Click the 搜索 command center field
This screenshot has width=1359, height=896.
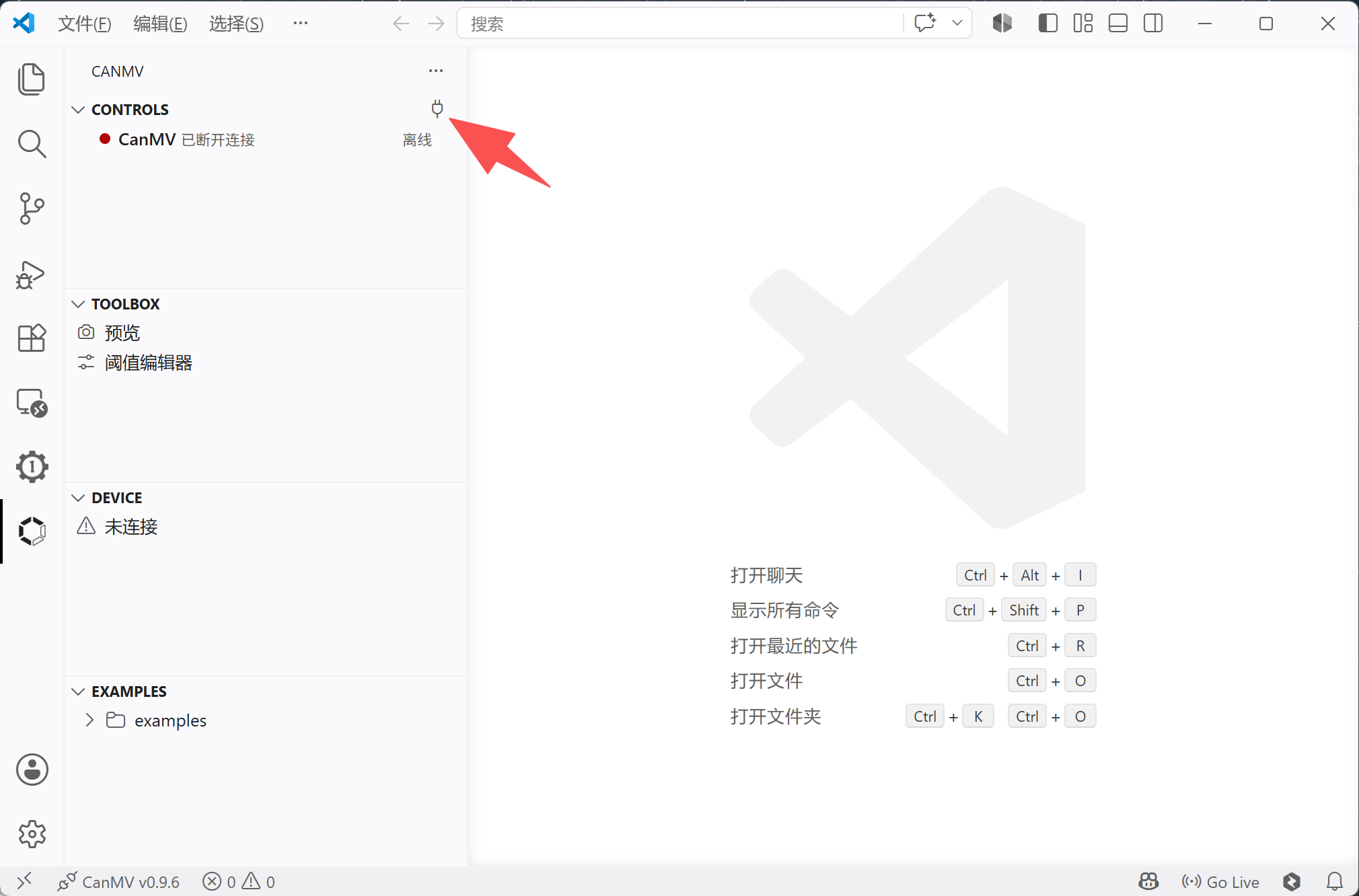(681, 24)
